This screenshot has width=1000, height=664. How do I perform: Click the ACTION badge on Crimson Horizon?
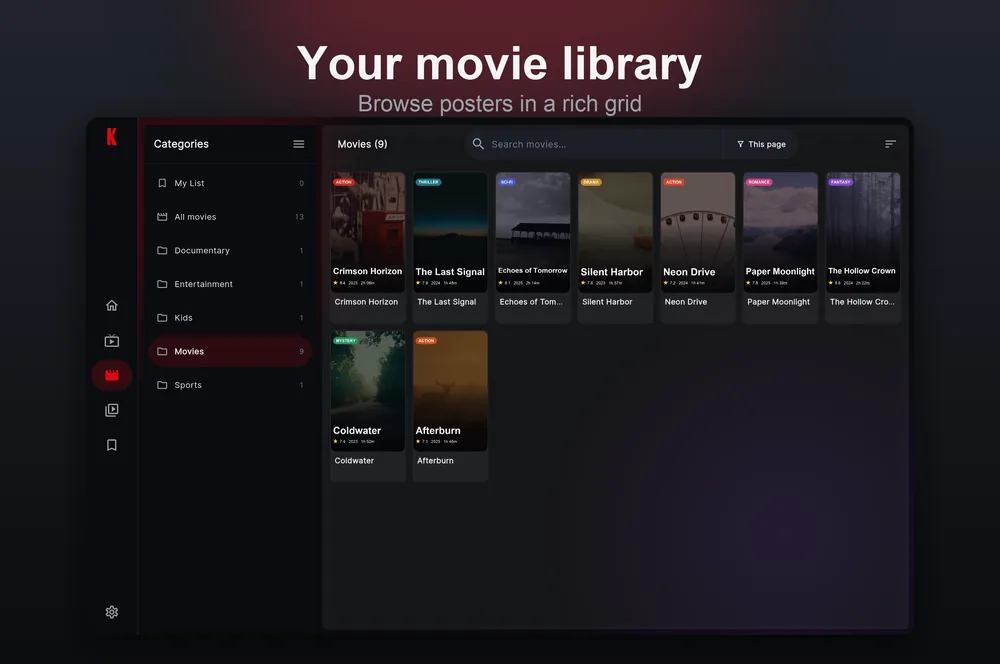pos(344,182)
